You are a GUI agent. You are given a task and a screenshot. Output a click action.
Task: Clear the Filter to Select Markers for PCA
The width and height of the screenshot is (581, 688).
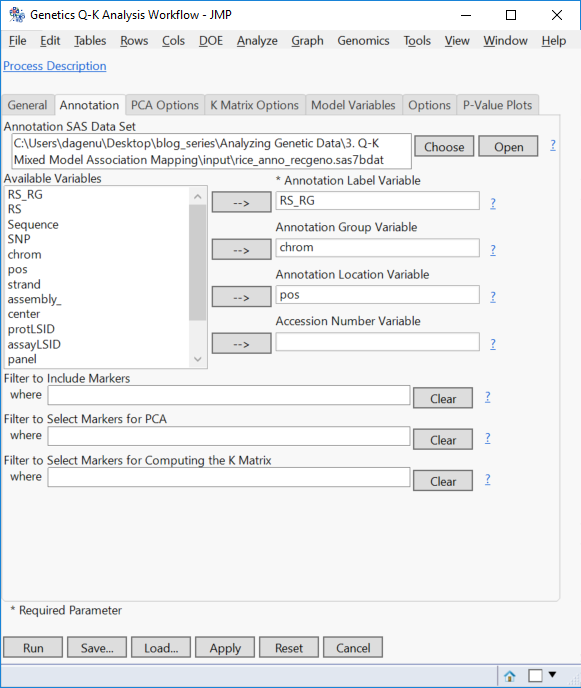[443, 440]
